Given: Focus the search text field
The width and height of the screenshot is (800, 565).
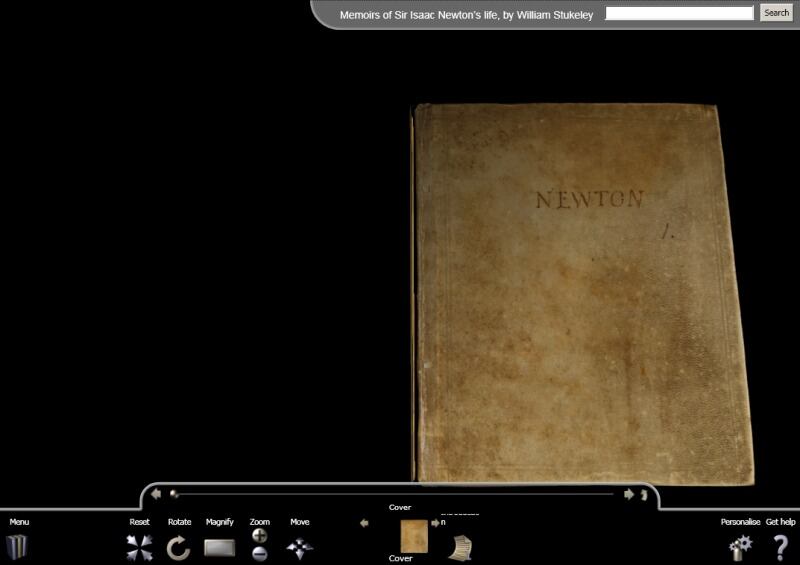Looking at the screenshot, I should [x=679, y=13].
